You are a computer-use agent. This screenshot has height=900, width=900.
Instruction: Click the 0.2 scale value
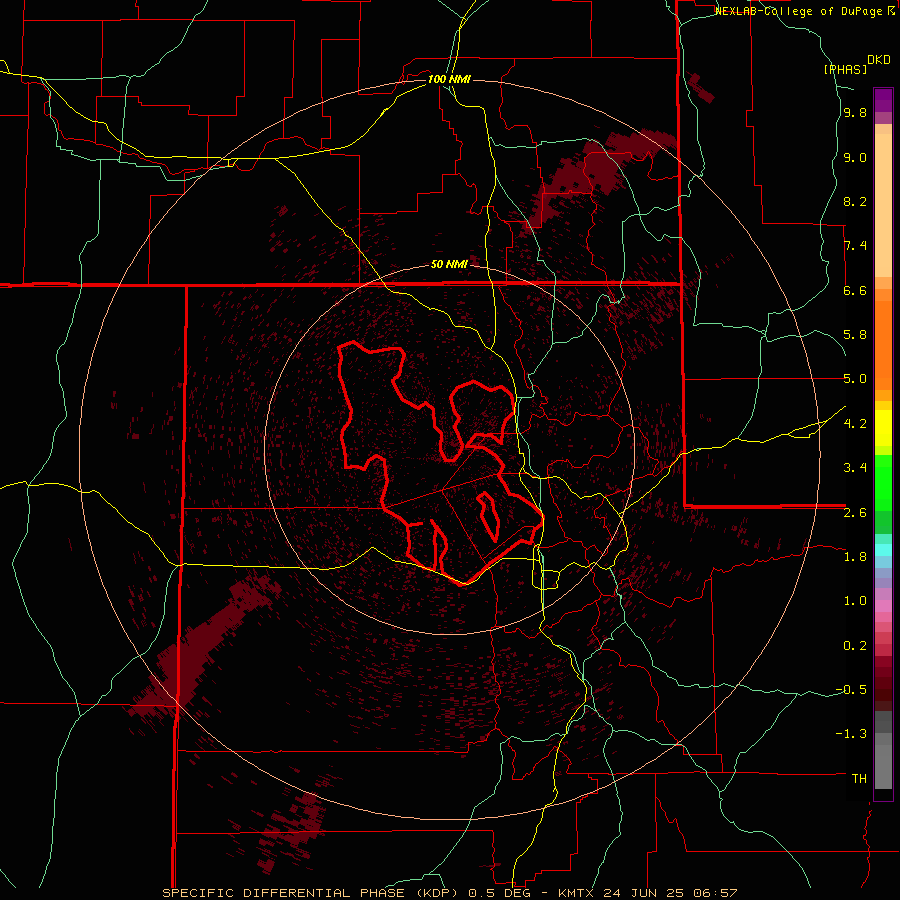pyautogui.click(x=855, y=646)
